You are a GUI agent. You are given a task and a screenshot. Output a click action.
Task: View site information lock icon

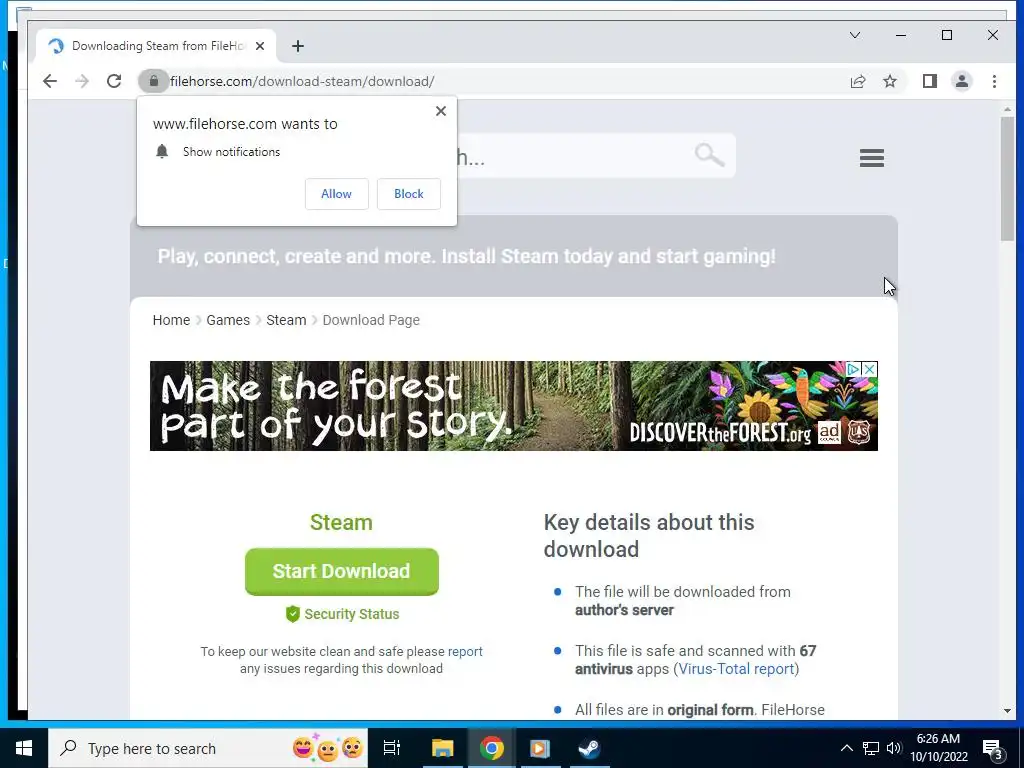coord(153,81)
